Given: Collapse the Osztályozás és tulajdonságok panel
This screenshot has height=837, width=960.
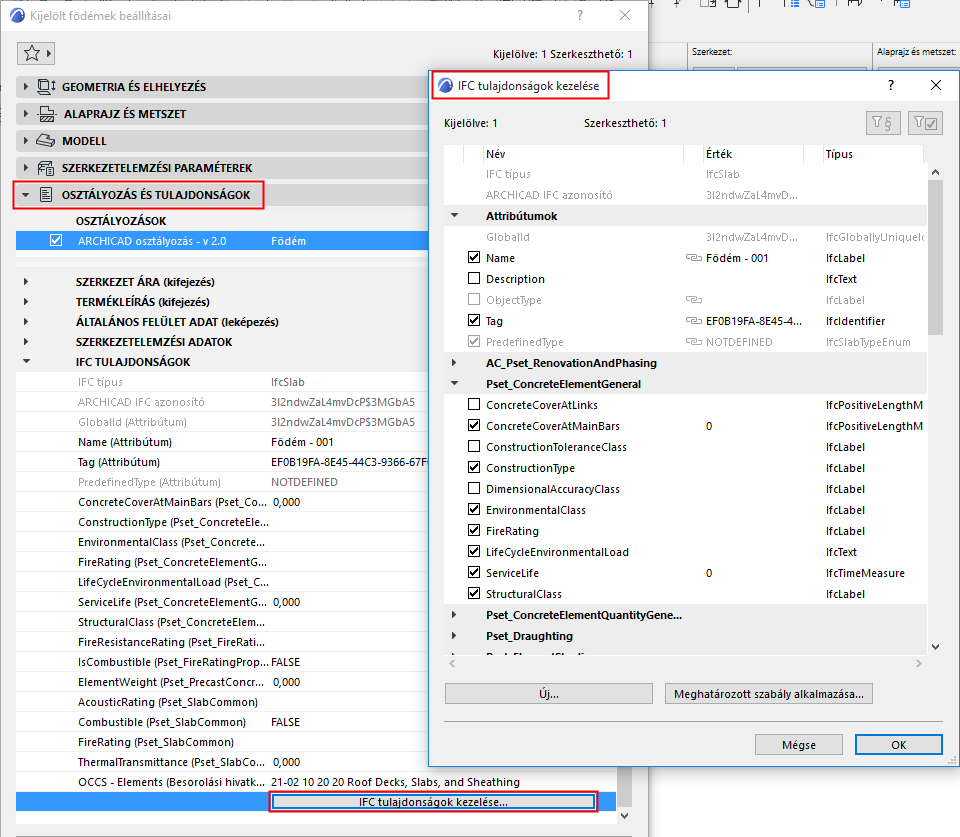Looking at the screenshot, I should pos(26,195).
